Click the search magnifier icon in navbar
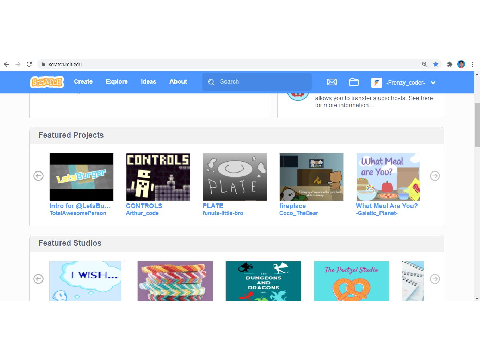 click(x=211, y=82)
